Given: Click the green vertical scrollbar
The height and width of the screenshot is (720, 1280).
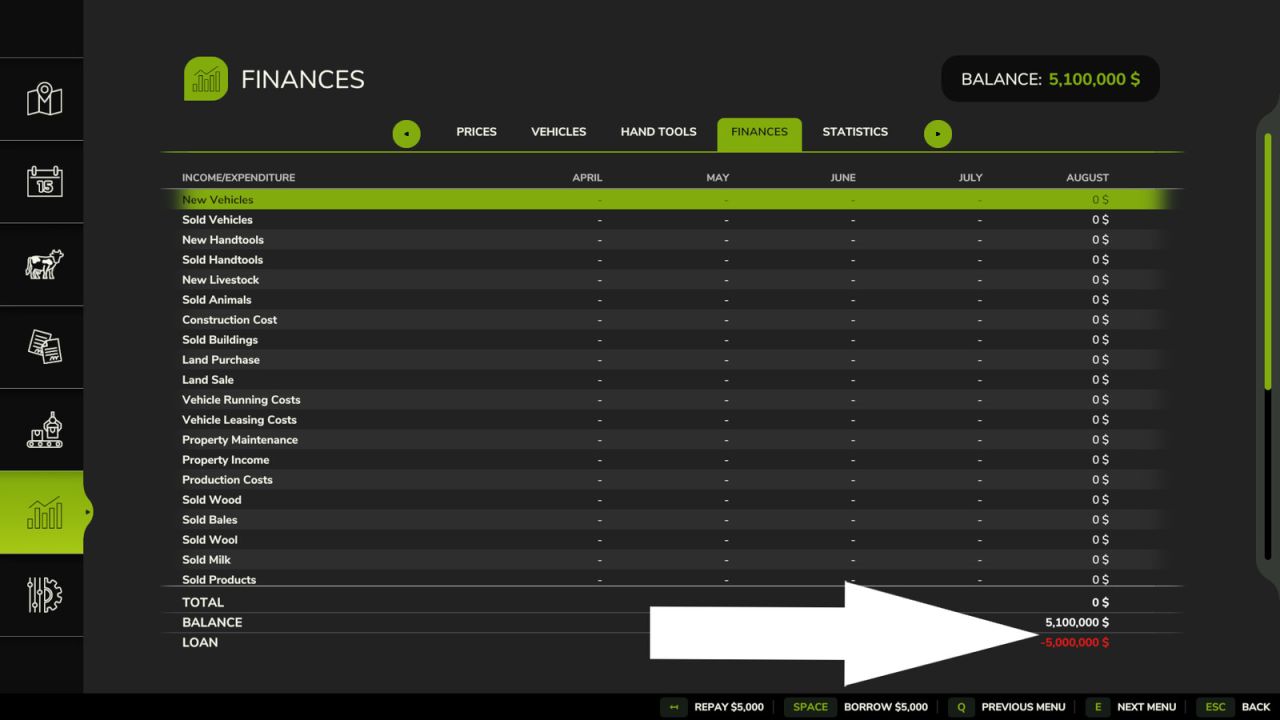Looking at the screenshot, I should click(1268, 260).
